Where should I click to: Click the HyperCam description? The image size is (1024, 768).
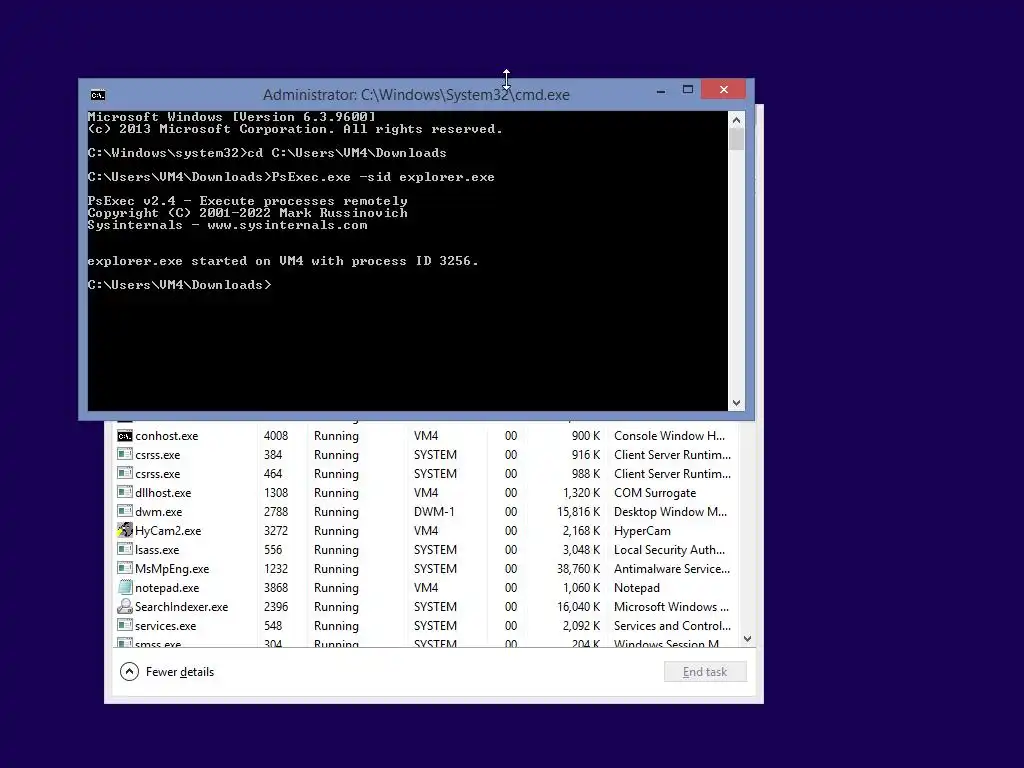click(642, 530)
